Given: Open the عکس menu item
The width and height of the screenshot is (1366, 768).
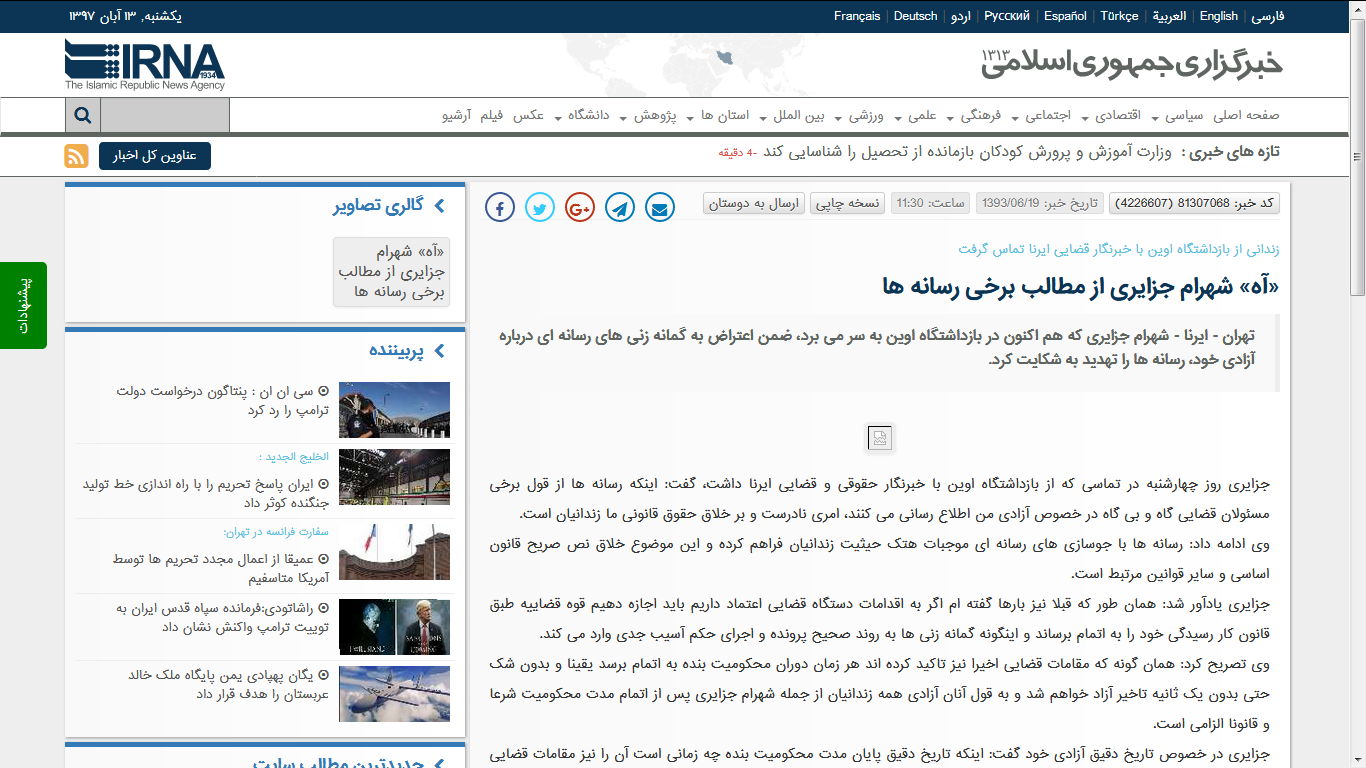Looking at the screenshot, I should pyautogui.click(x=528, y=115).
